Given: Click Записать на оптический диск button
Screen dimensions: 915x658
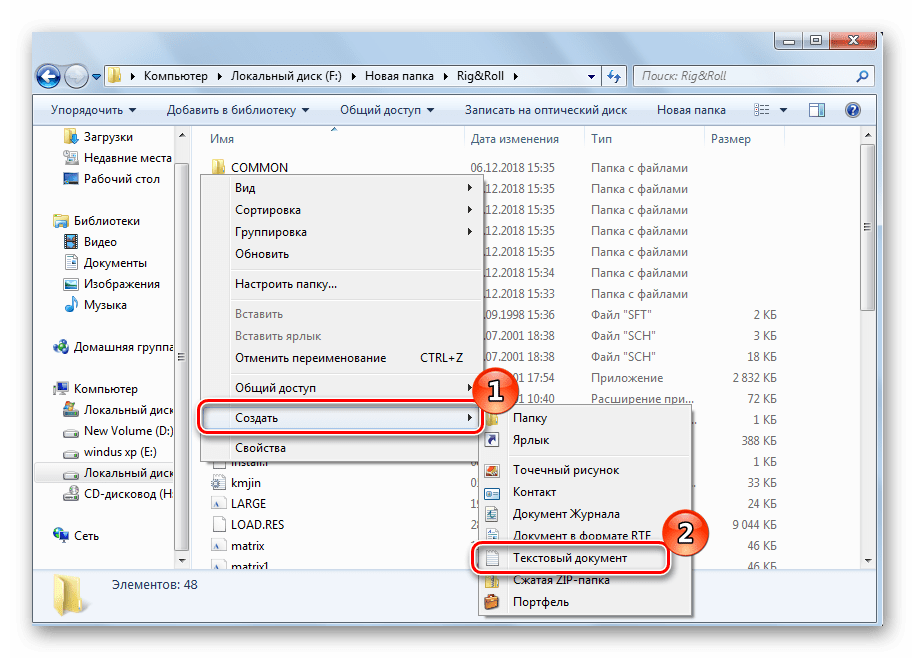Looking at the screenshot, I should (546, 110).
